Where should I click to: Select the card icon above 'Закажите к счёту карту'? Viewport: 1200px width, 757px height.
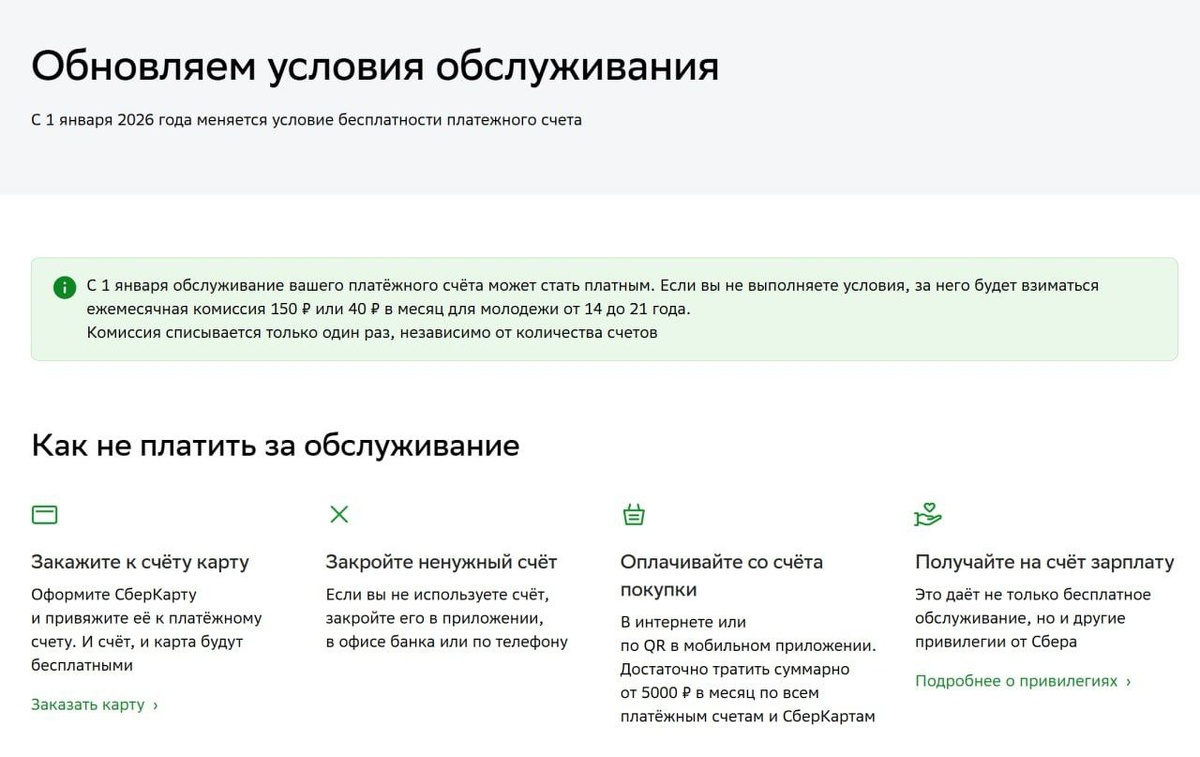[x=44, y=514]
